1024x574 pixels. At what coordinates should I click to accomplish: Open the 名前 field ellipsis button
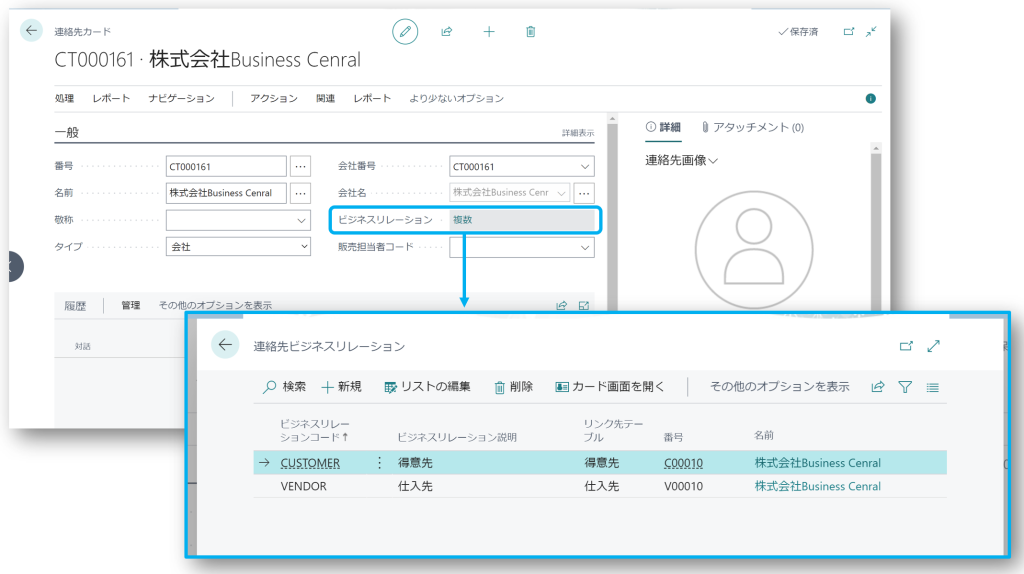(300, 193)
